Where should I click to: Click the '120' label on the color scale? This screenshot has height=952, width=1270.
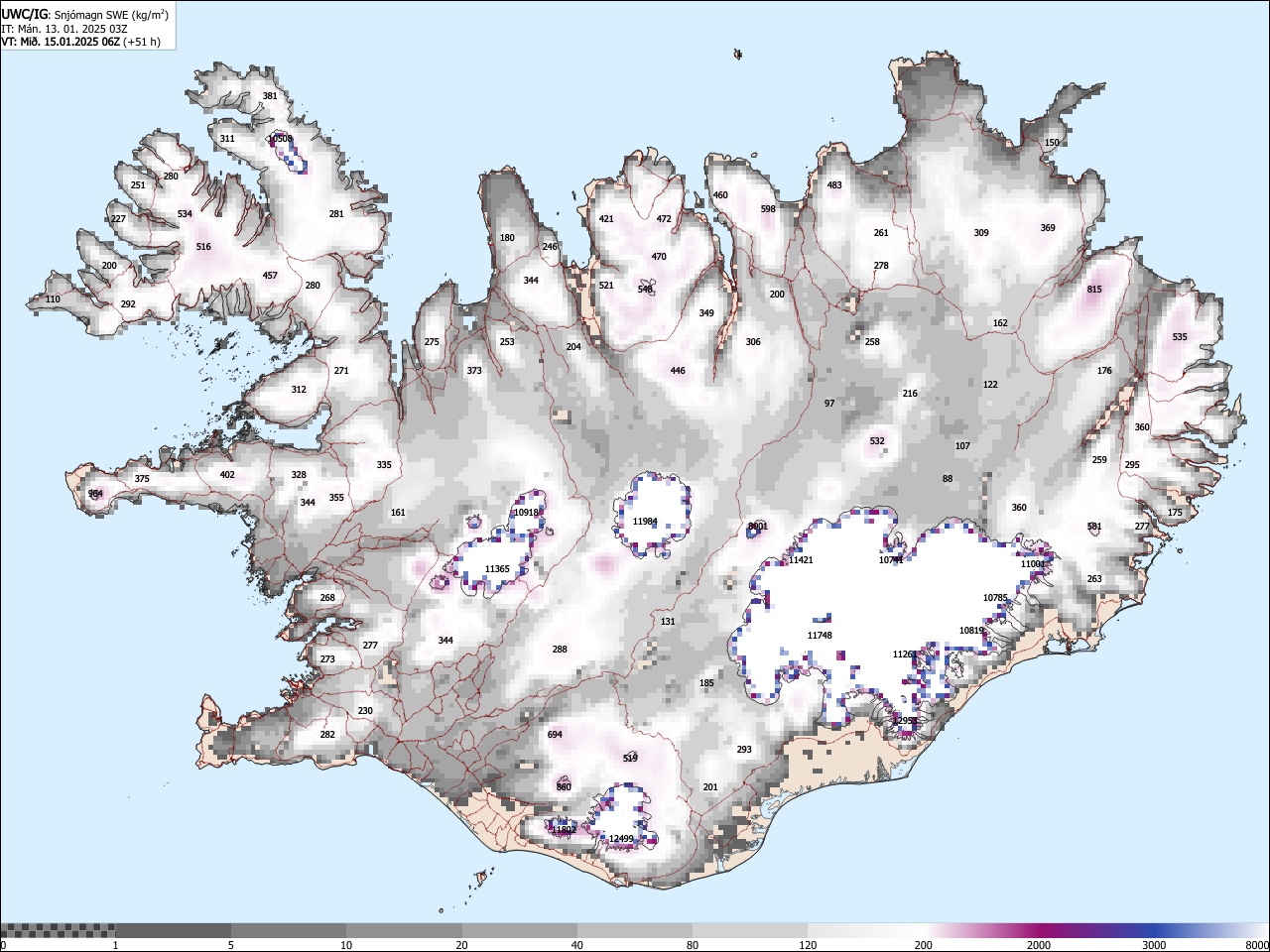click(809, 945)
